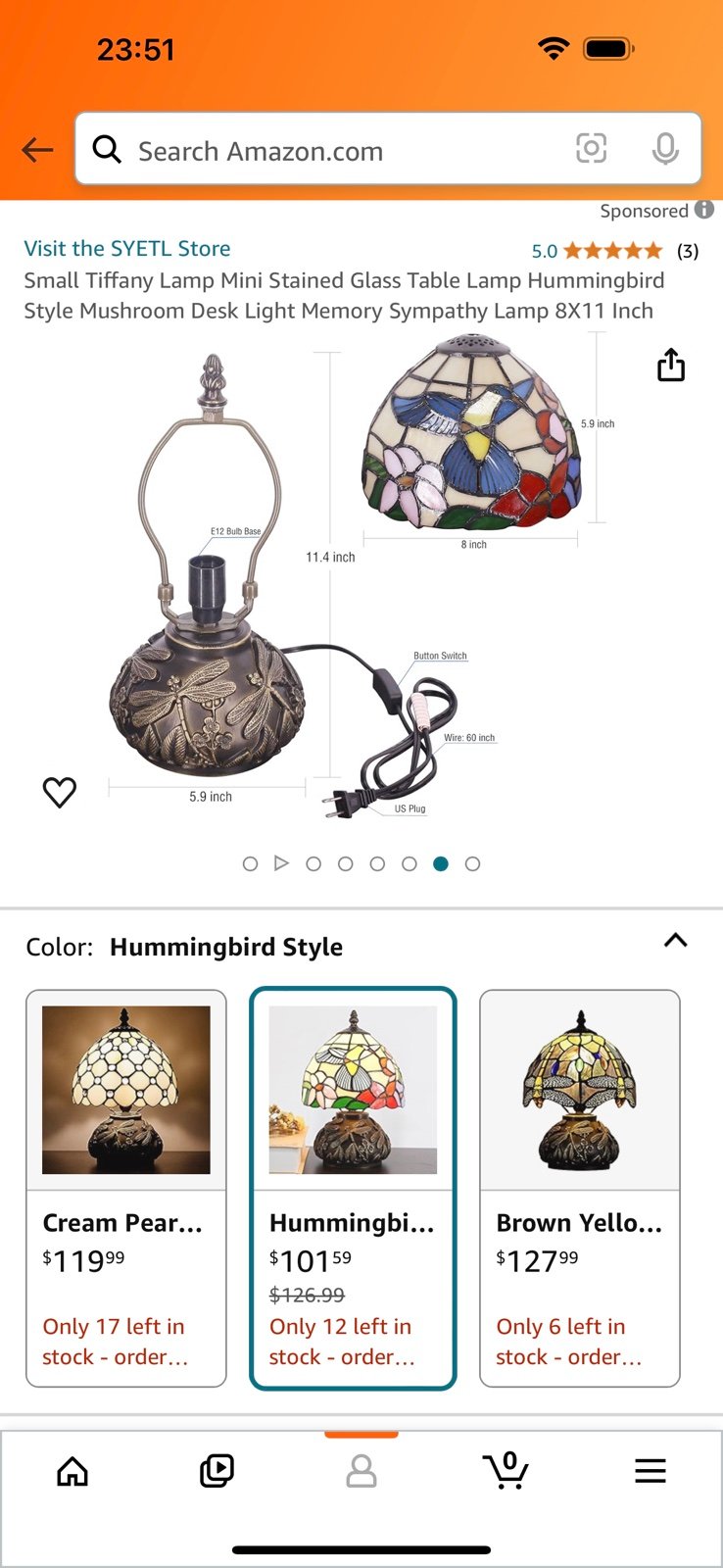The width and height of the screenshot is (723, 1568).
Task: Open the account profile tab
Action: 361,1471
